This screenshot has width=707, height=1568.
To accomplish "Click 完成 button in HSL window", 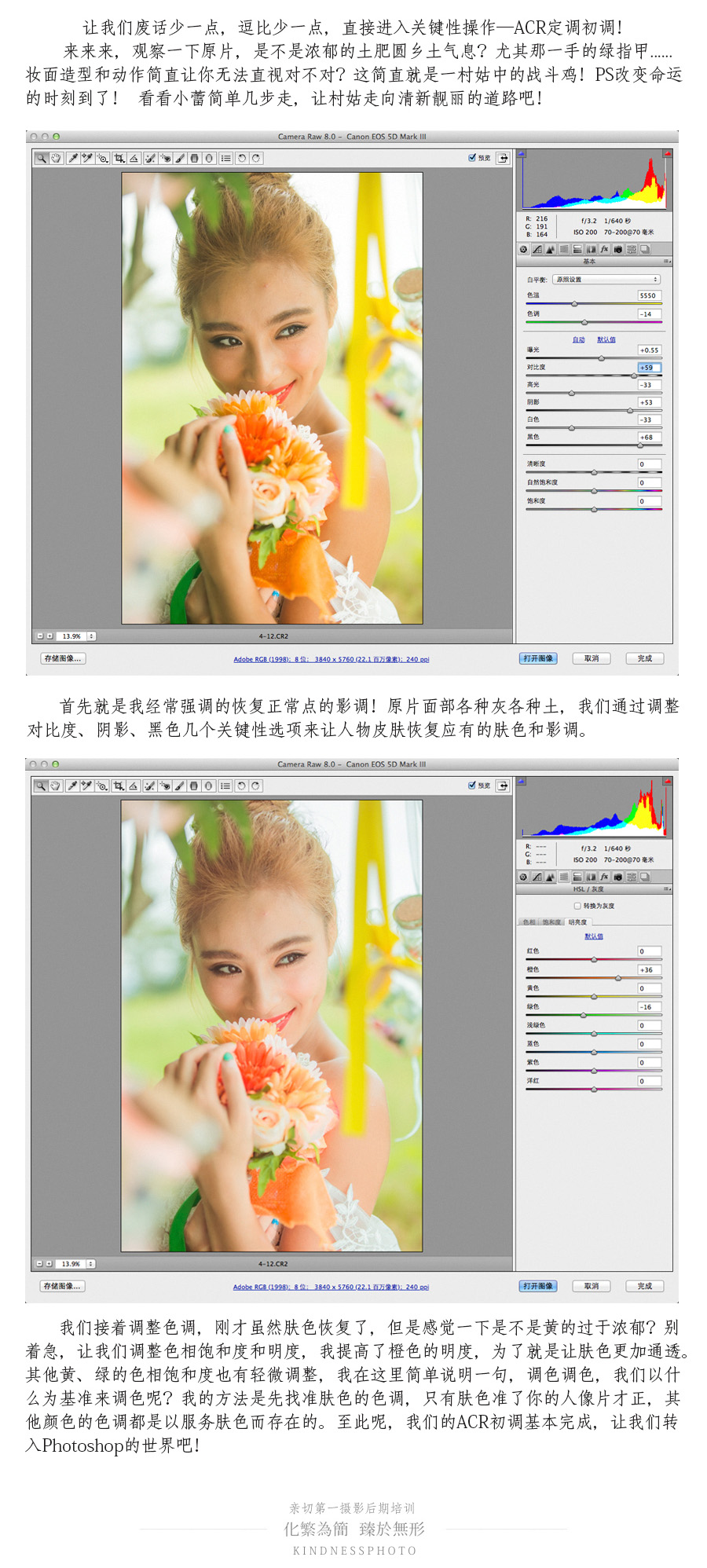I will point(645,1287).
